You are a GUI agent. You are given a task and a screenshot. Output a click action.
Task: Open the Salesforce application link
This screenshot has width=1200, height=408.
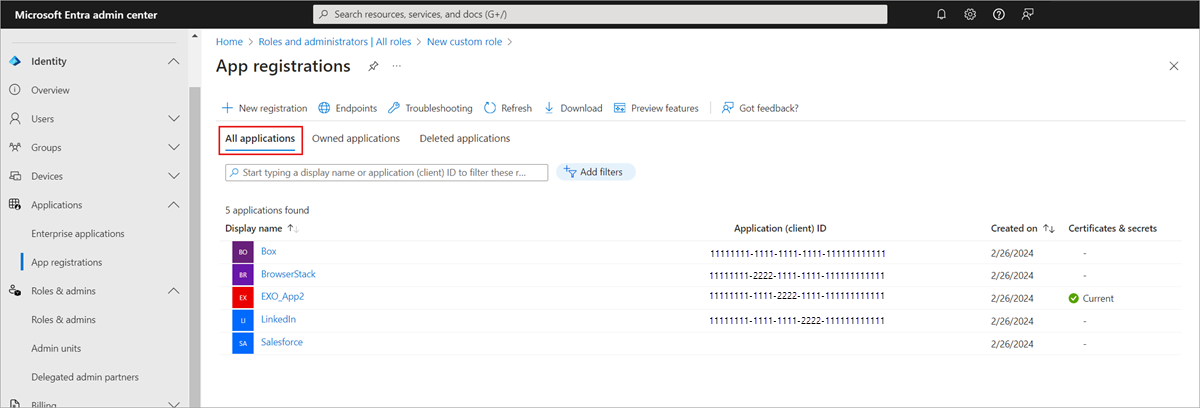click(x=281, y=342)
